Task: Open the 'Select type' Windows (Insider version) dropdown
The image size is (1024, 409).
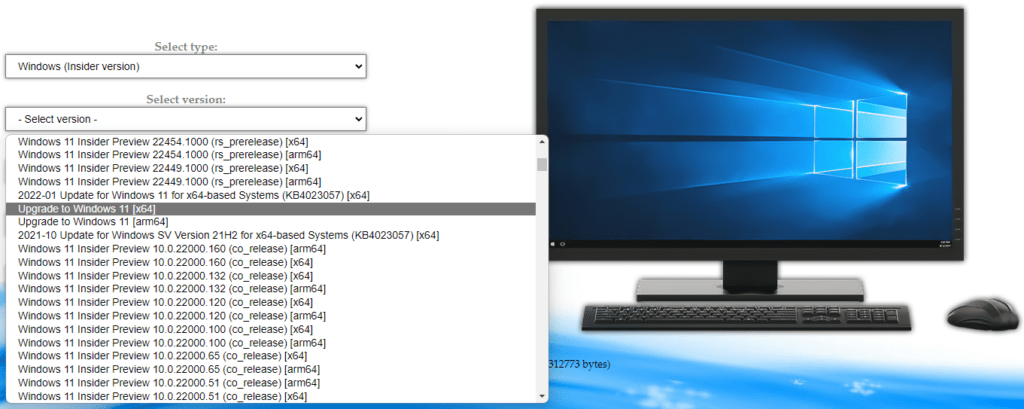Action: click(x=185, y=66)
